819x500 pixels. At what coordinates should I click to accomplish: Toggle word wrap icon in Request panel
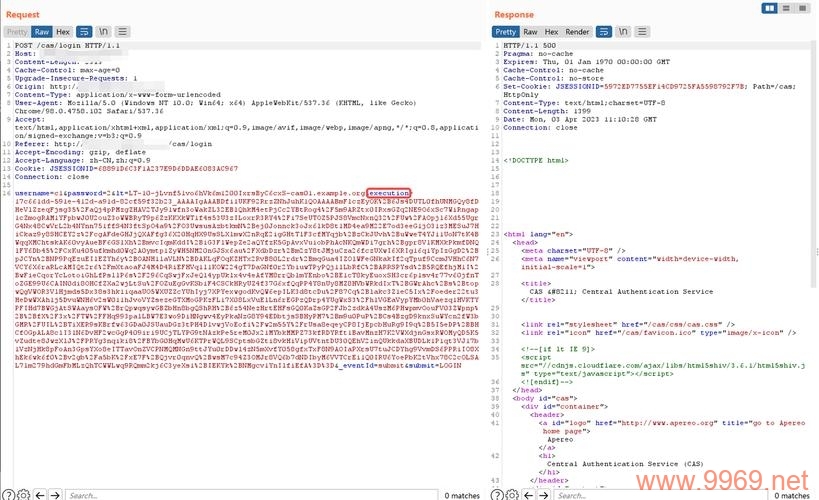tap(84, 32)
